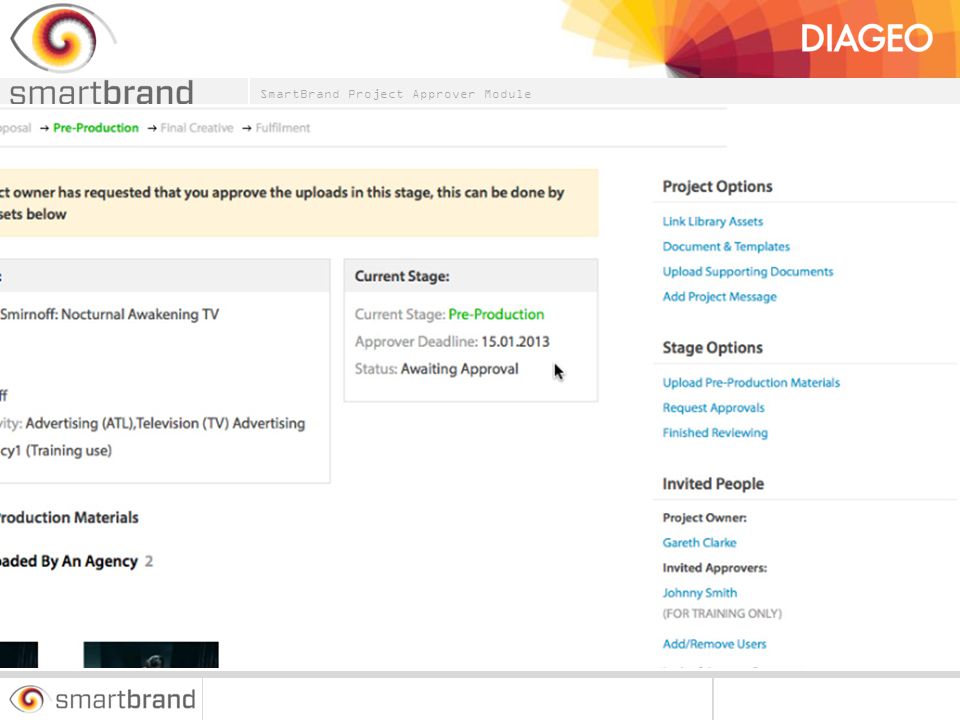Click the Smirnoff: Nocturnal Awakening TV project name
Viewport: 960px width, 720px height.
point(110,315)
